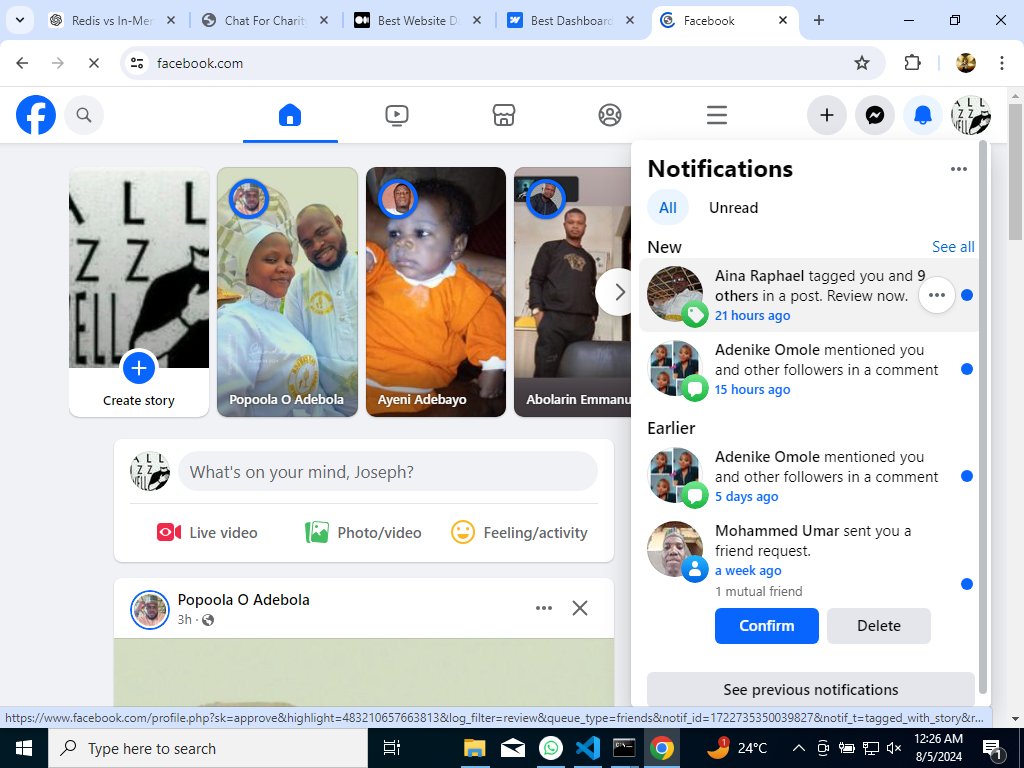
Task: Open the Facebook search icon
Action: click(x=84, y=116)
